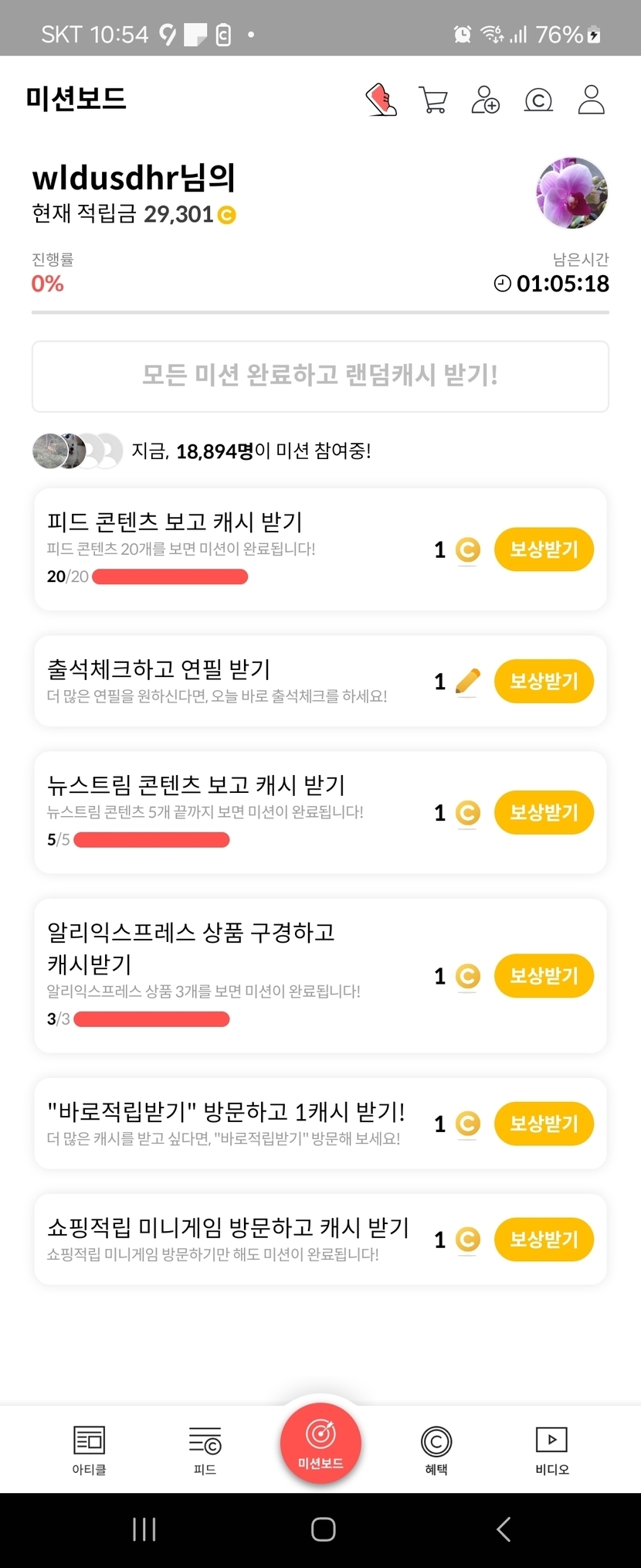
Task: Open the user profile icon
Action: pos(591,100)
